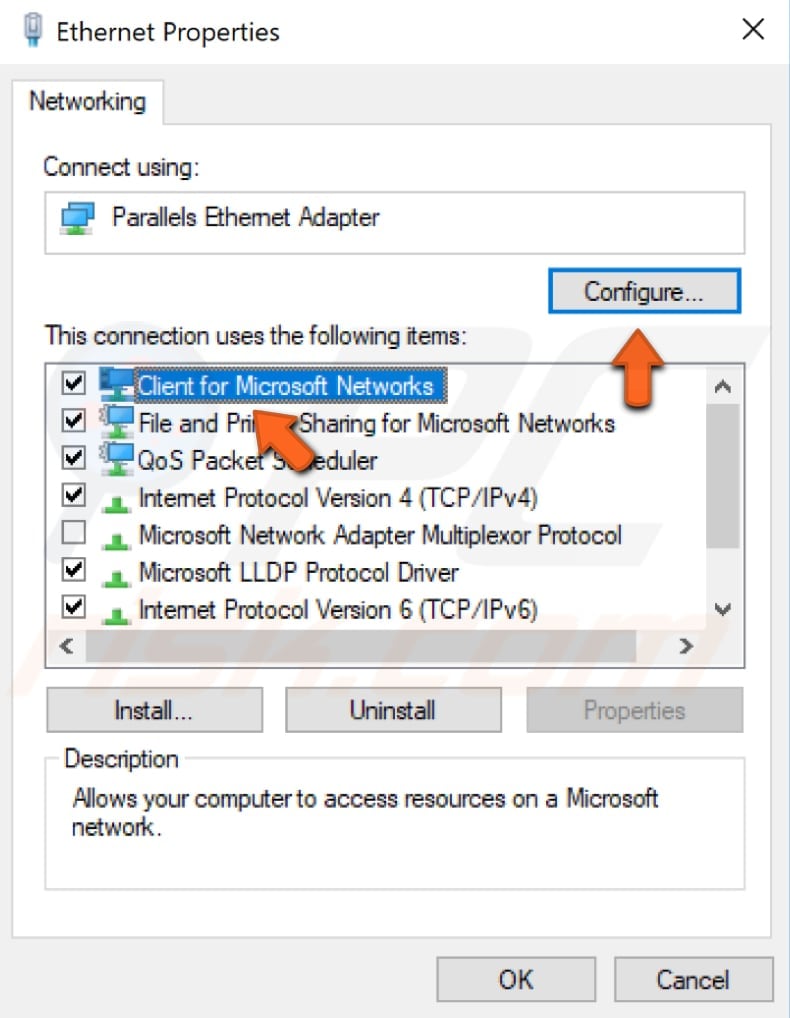Uncheck Client for Microsoft Networks
Image resolution: width=790 pixels, height=1018 pixels.
pos(73,383)
